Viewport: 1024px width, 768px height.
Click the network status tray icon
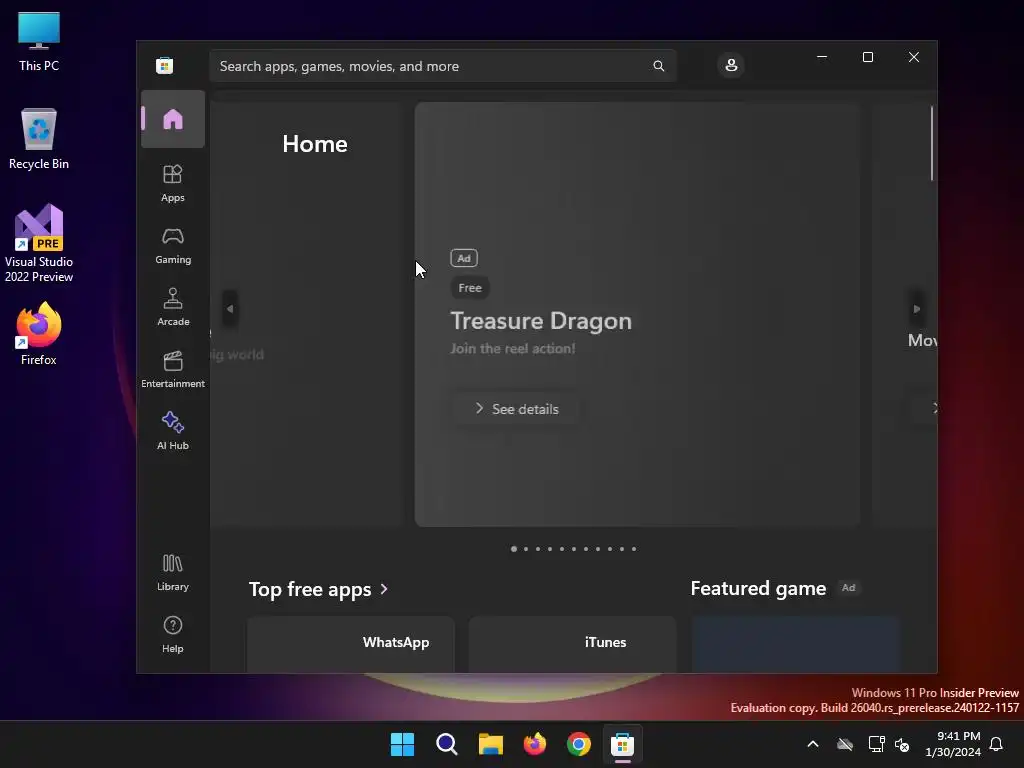[x=876, y=744]
